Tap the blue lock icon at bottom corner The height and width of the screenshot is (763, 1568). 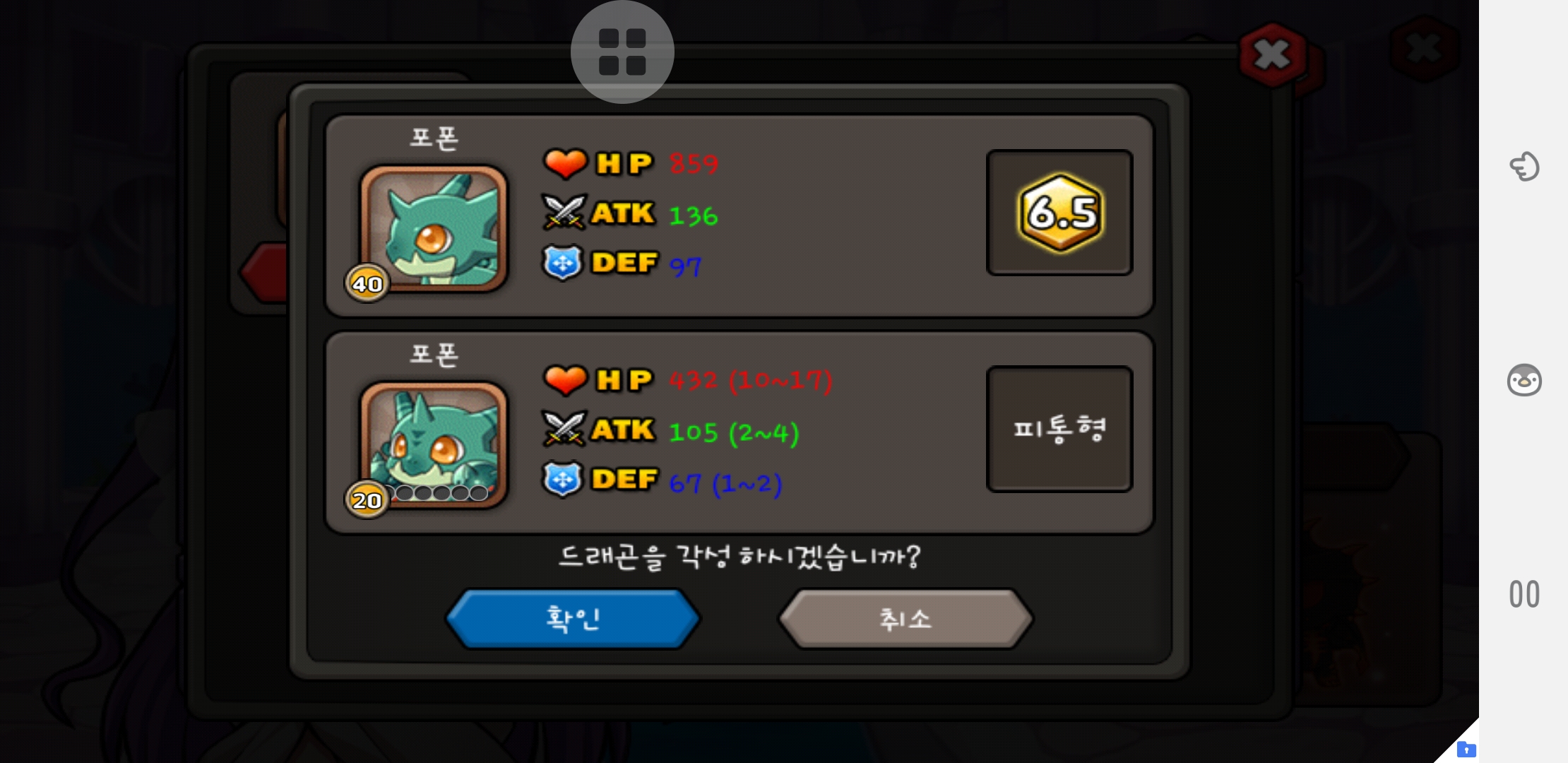pyautogui.click(x=1466, y=749)
